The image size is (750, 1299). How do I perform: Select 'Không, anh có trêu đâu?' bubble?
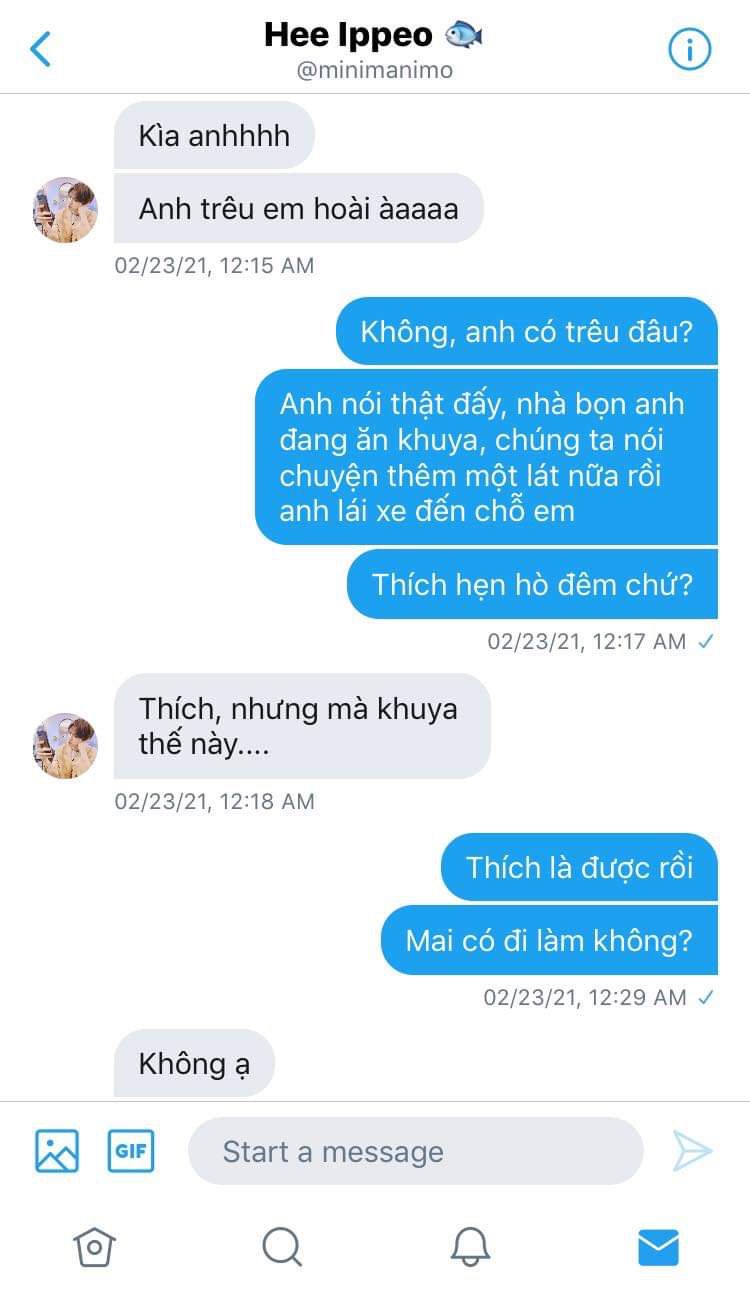coord(527,331)
